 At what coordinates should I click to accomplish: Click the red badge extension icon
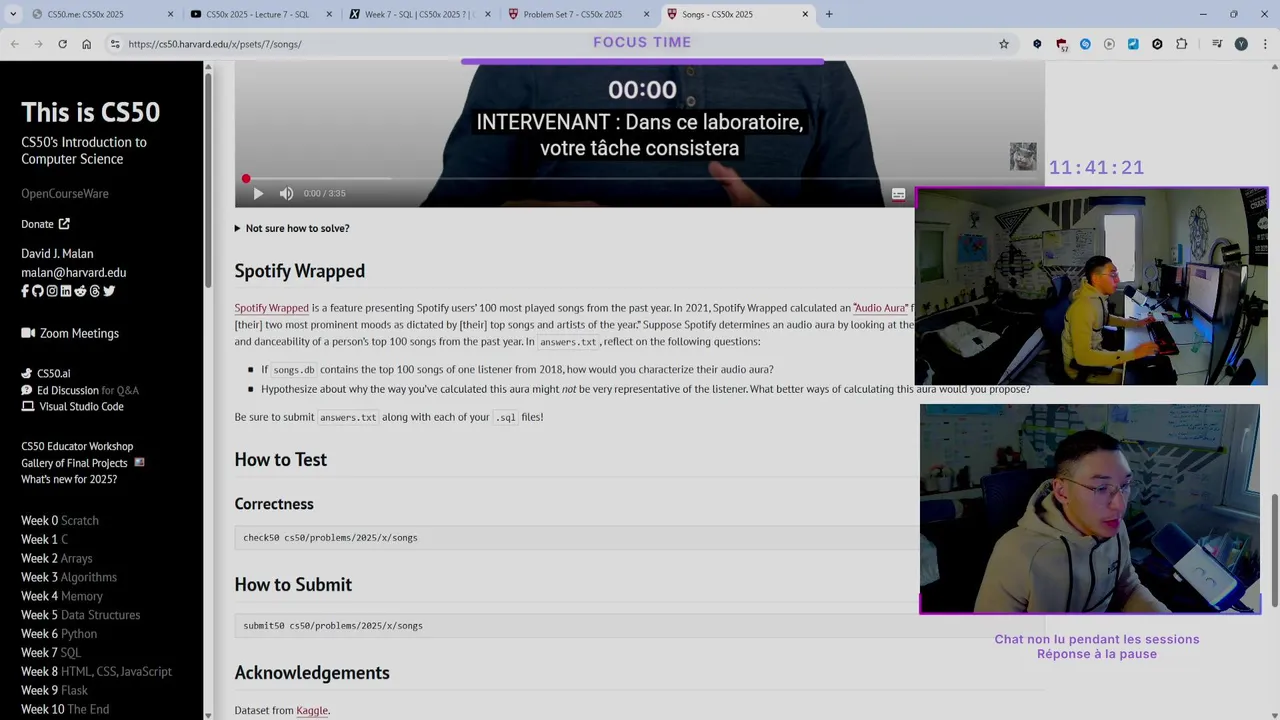pyautogui.click(x=1061, y=44)
